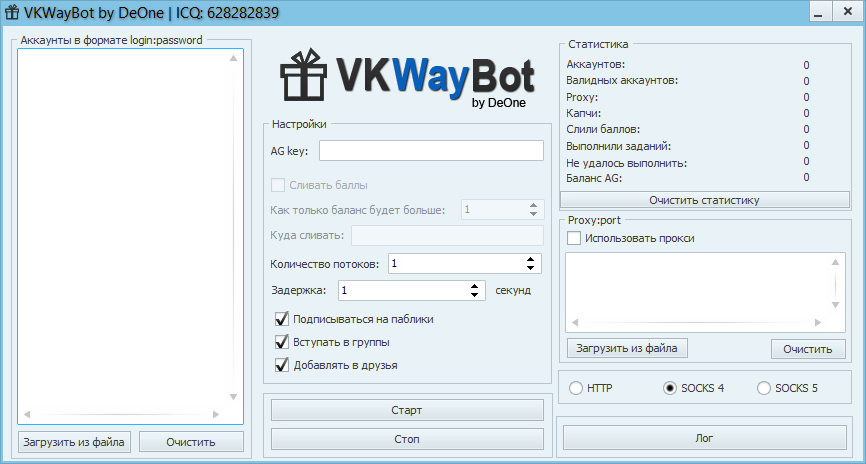Toggle the 'Сливать баллы' checkbox
866x464 pixels.
point(278,185)
